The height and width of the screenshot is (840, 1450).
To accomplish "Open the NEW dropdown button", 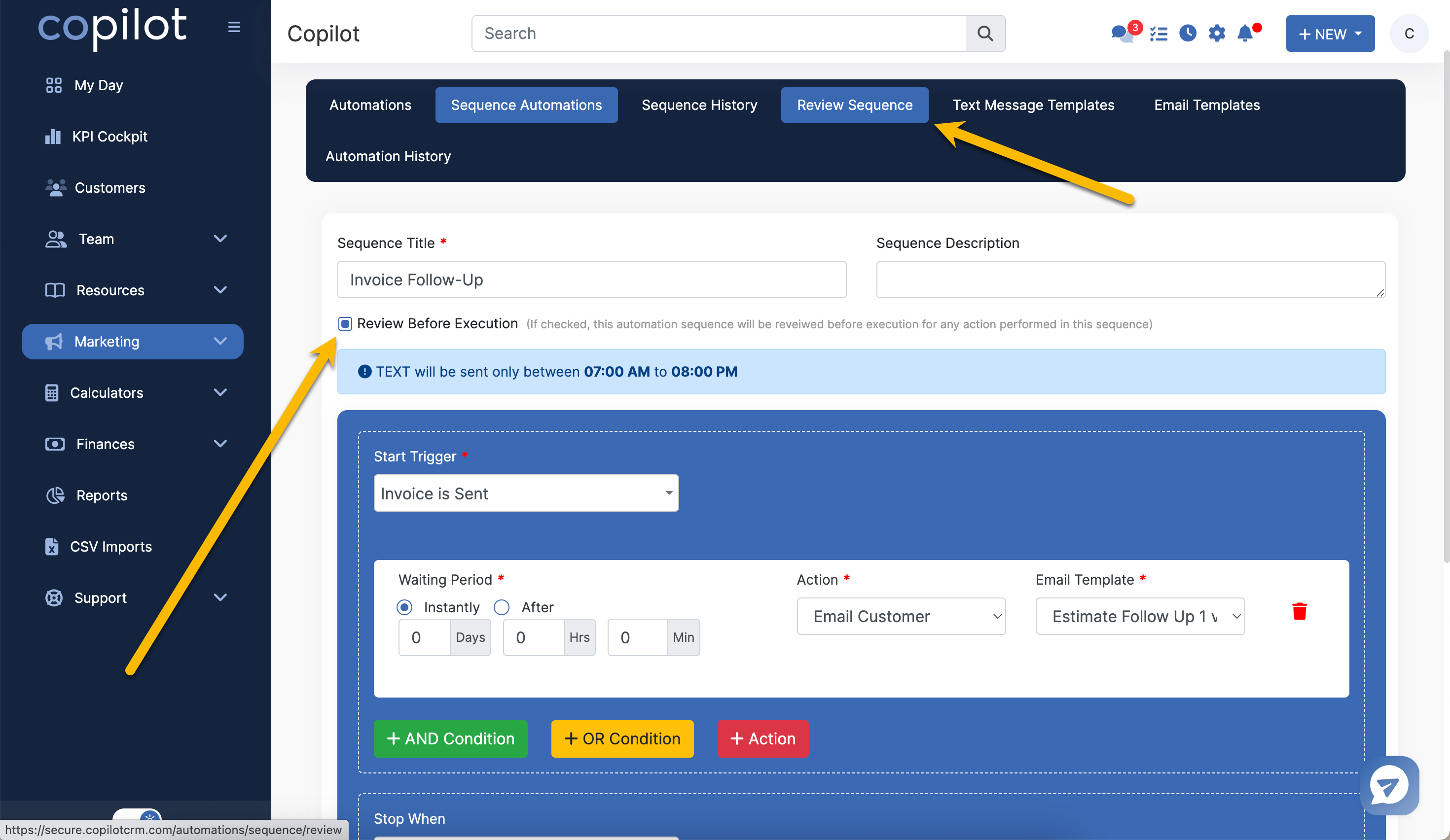I will click(x=1330, y=34).
